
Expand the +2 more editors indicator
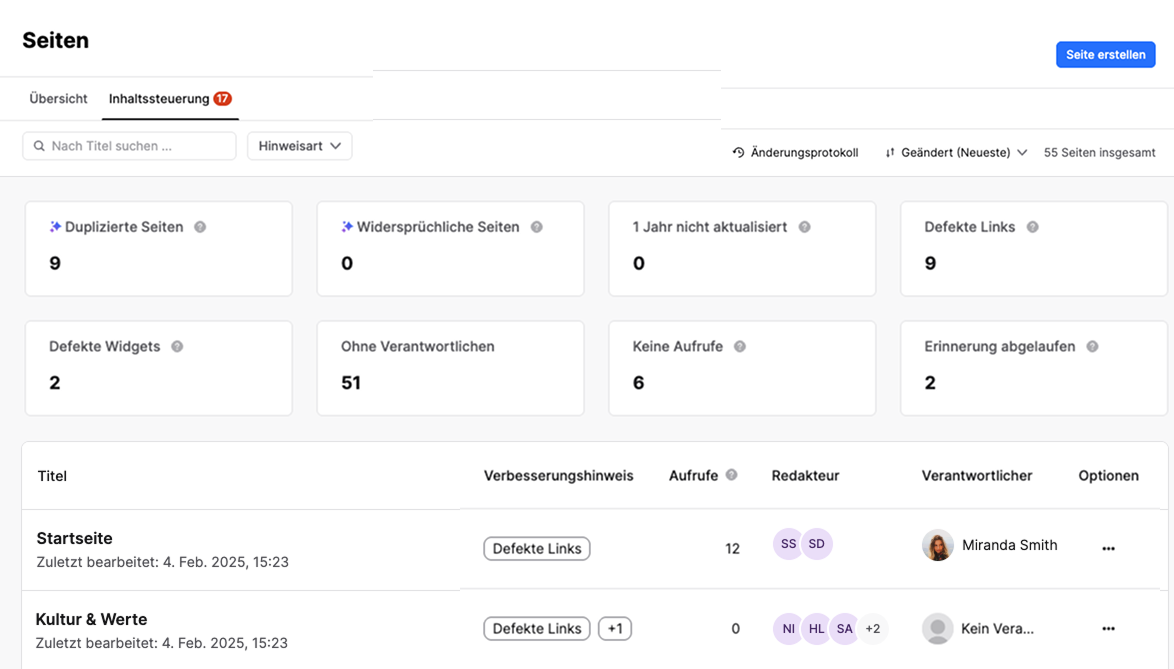tap(872, 629)
